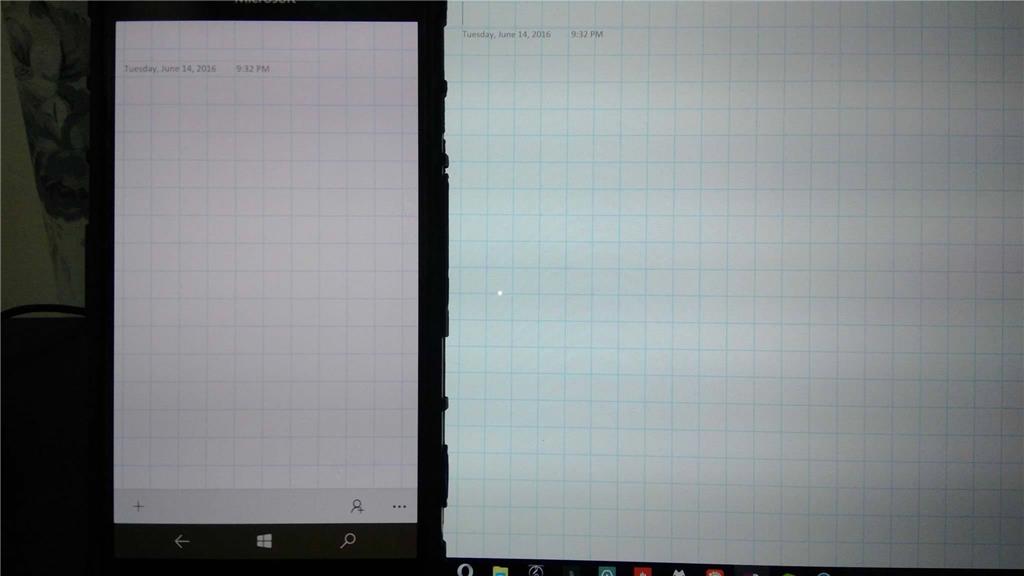The image size is (1024, 576).
Task: Click the '9:32 PM' time on phone note
Action: (253, 69)
